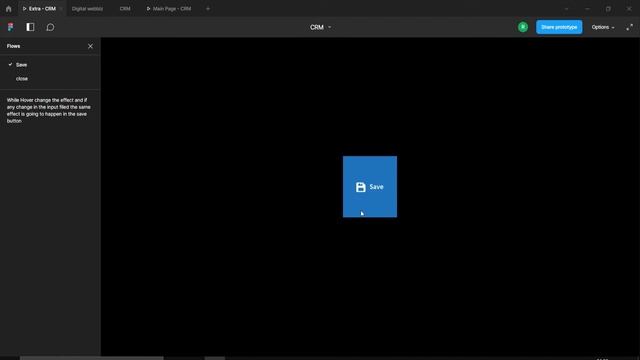Viewport: 640px width, 360px height.
Task: Click the blue Save button in prototype
Action: [370, 187]
